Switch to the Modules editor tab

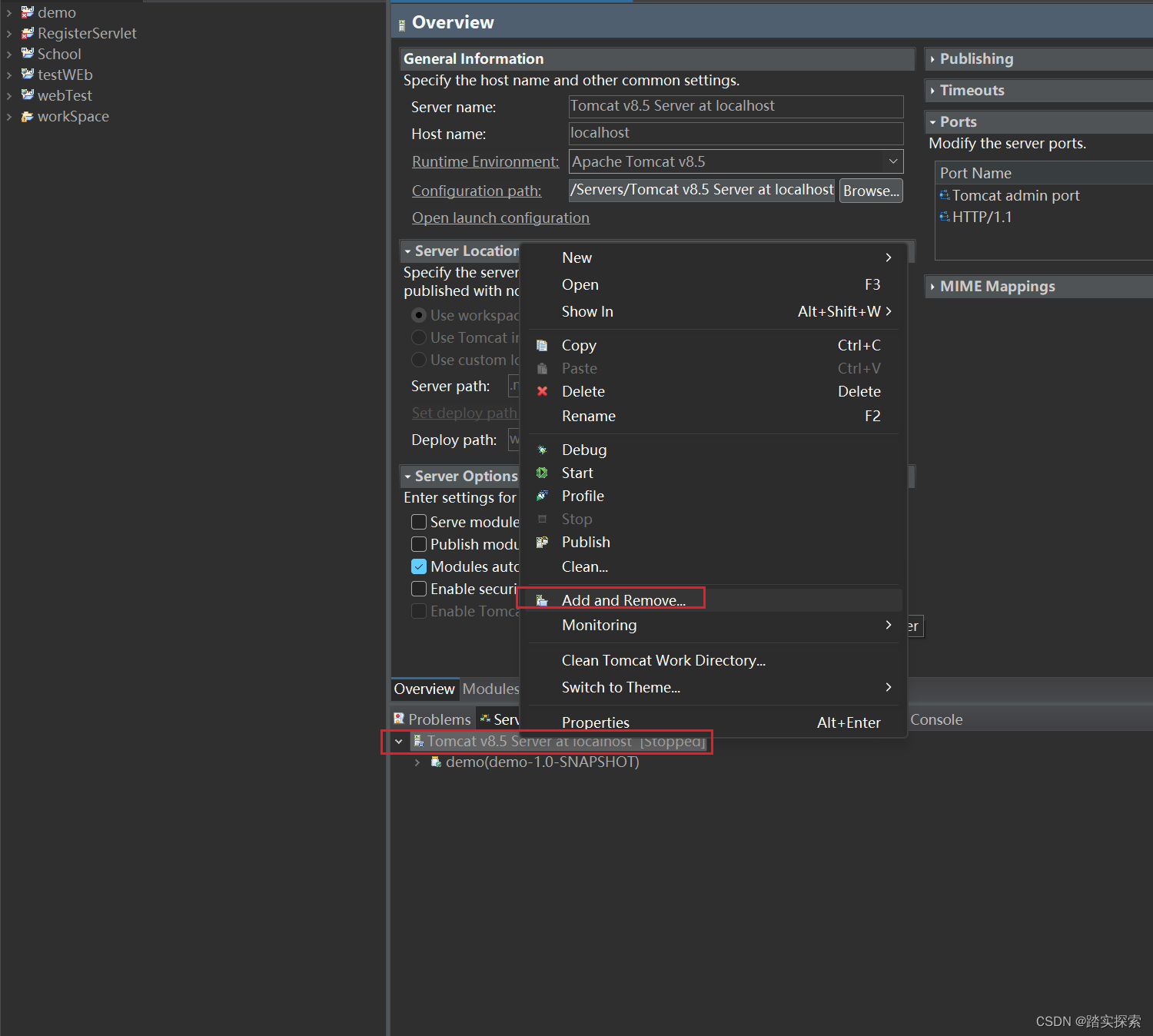[490, 689]
